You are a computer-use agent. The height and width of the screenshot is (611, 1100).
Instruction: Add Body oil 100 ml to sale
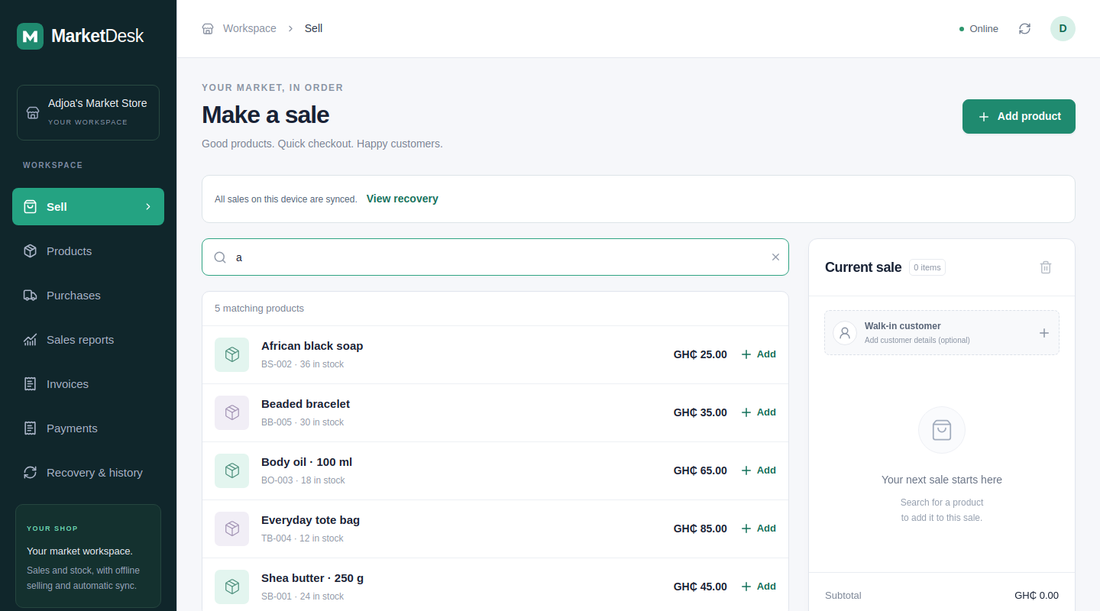pyautogui.click(x=758, y=471)
